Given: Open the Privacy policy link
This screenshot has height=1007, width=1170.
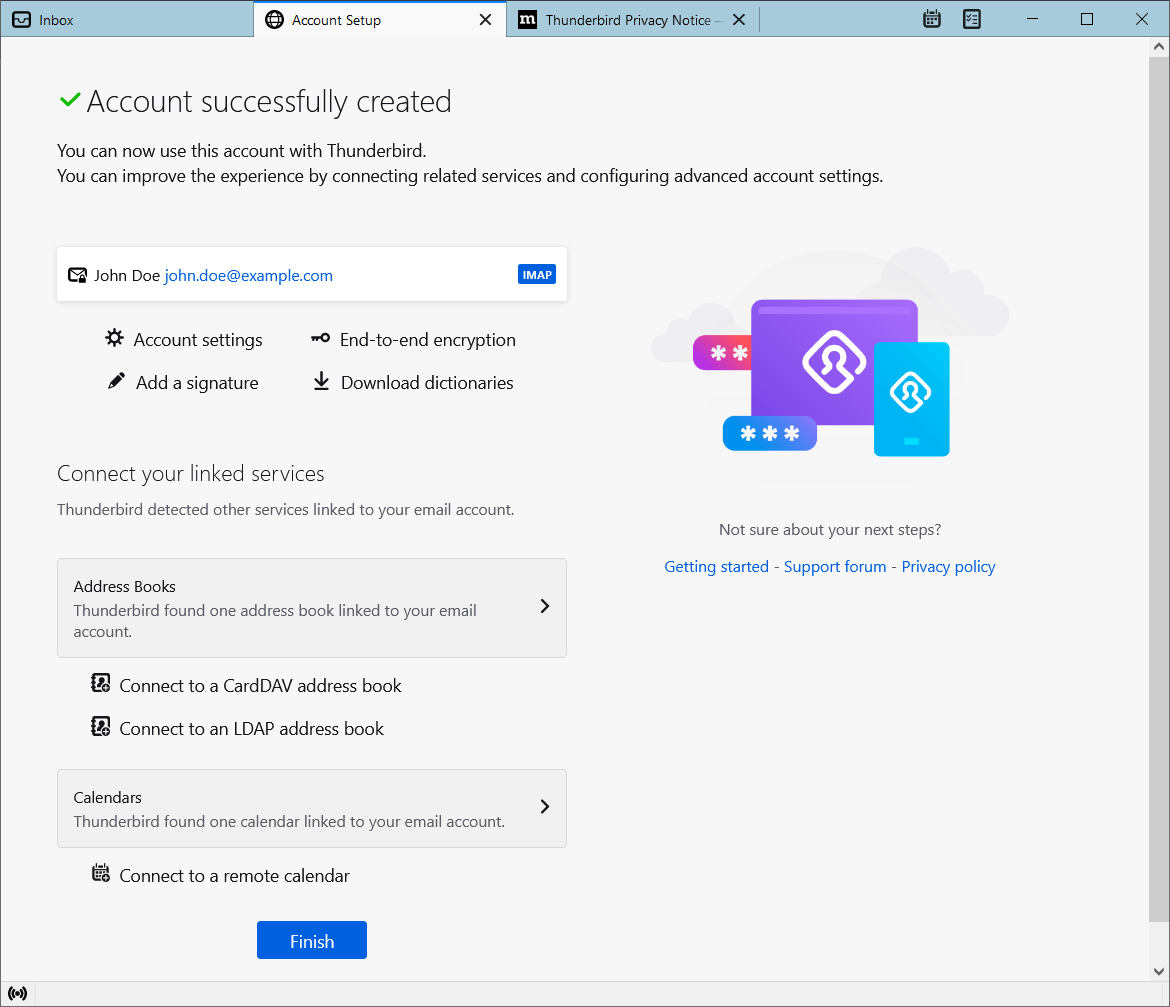Looking at the screenshot, I should click(948, 566).
